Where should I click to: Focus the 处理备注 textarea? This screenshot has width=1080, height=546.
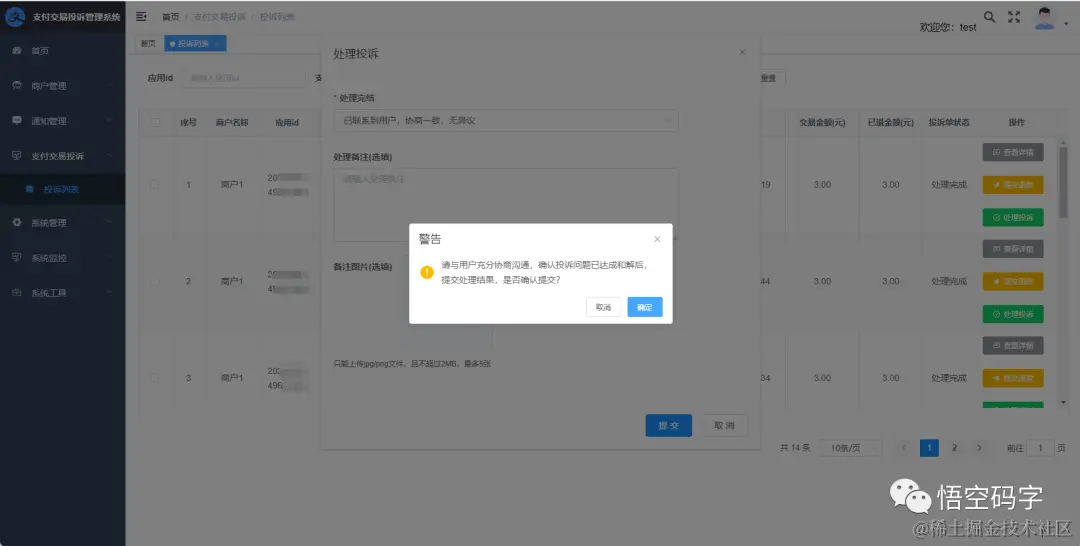point(506,205)
